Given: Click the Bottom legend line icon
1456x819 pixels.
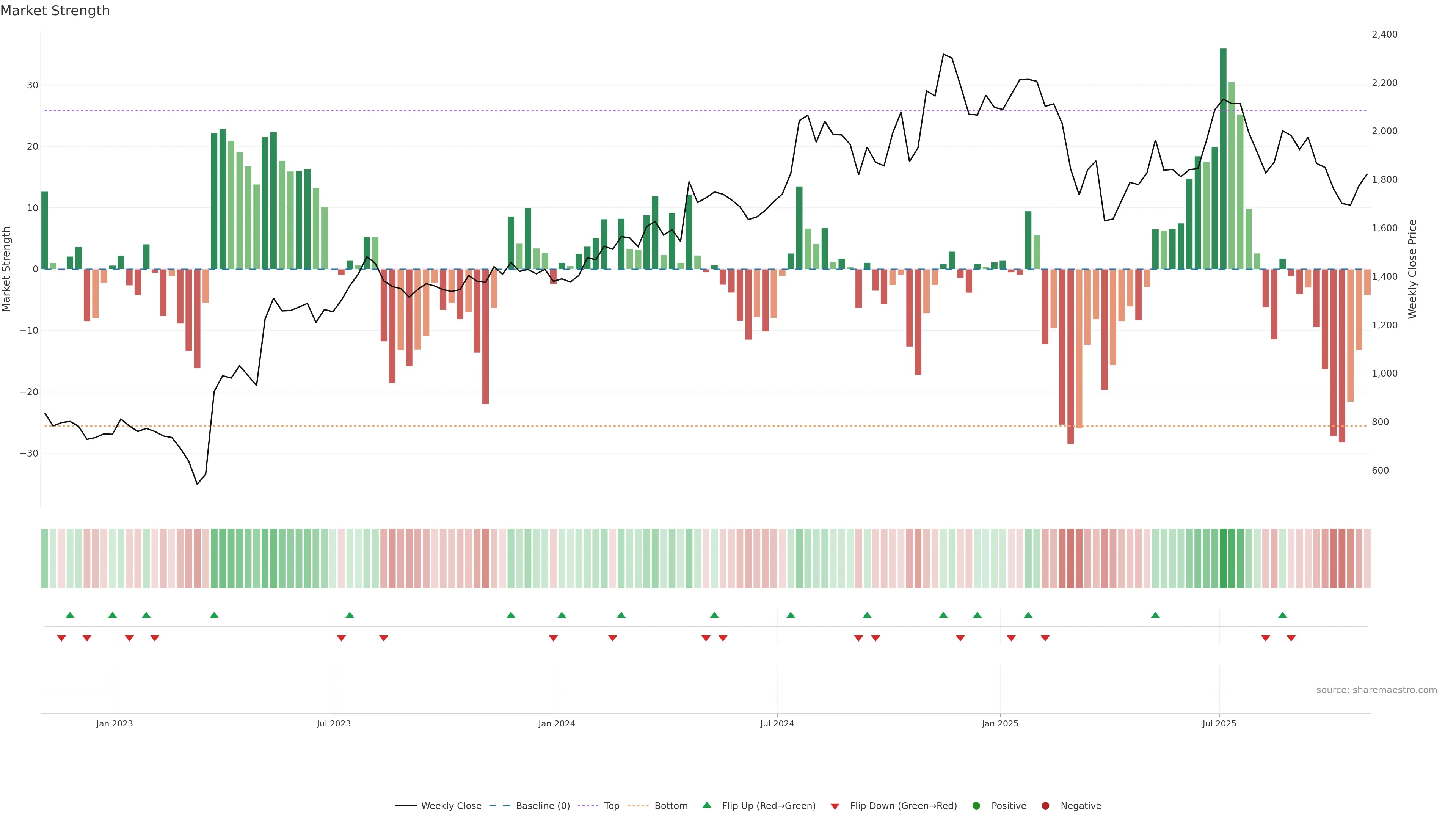Looking at the screenshot, I should [638, 806].
